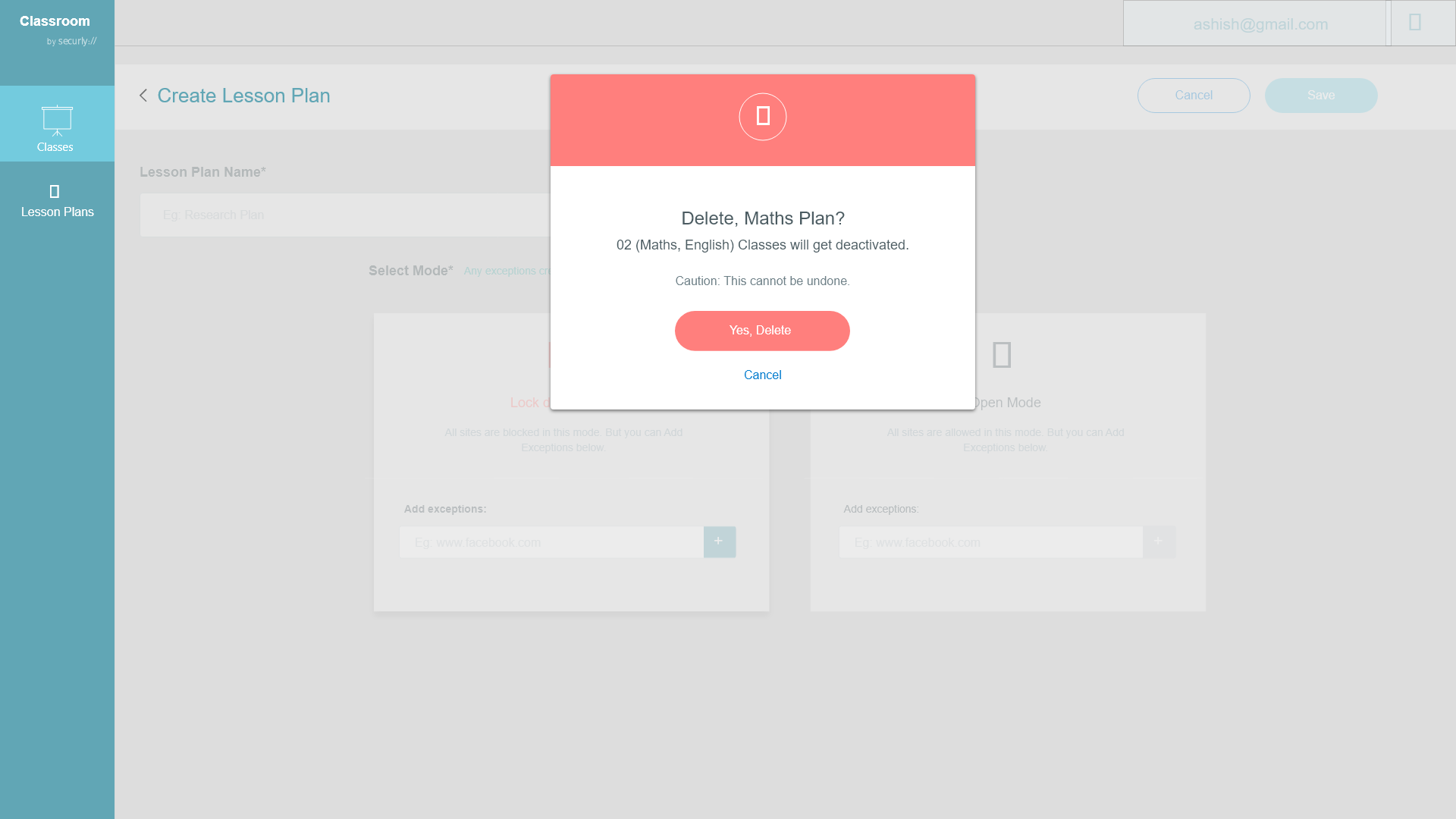The image size is (1456, 819).
Task: Click the delete icon in the dialog header
Action: [762, 117]
